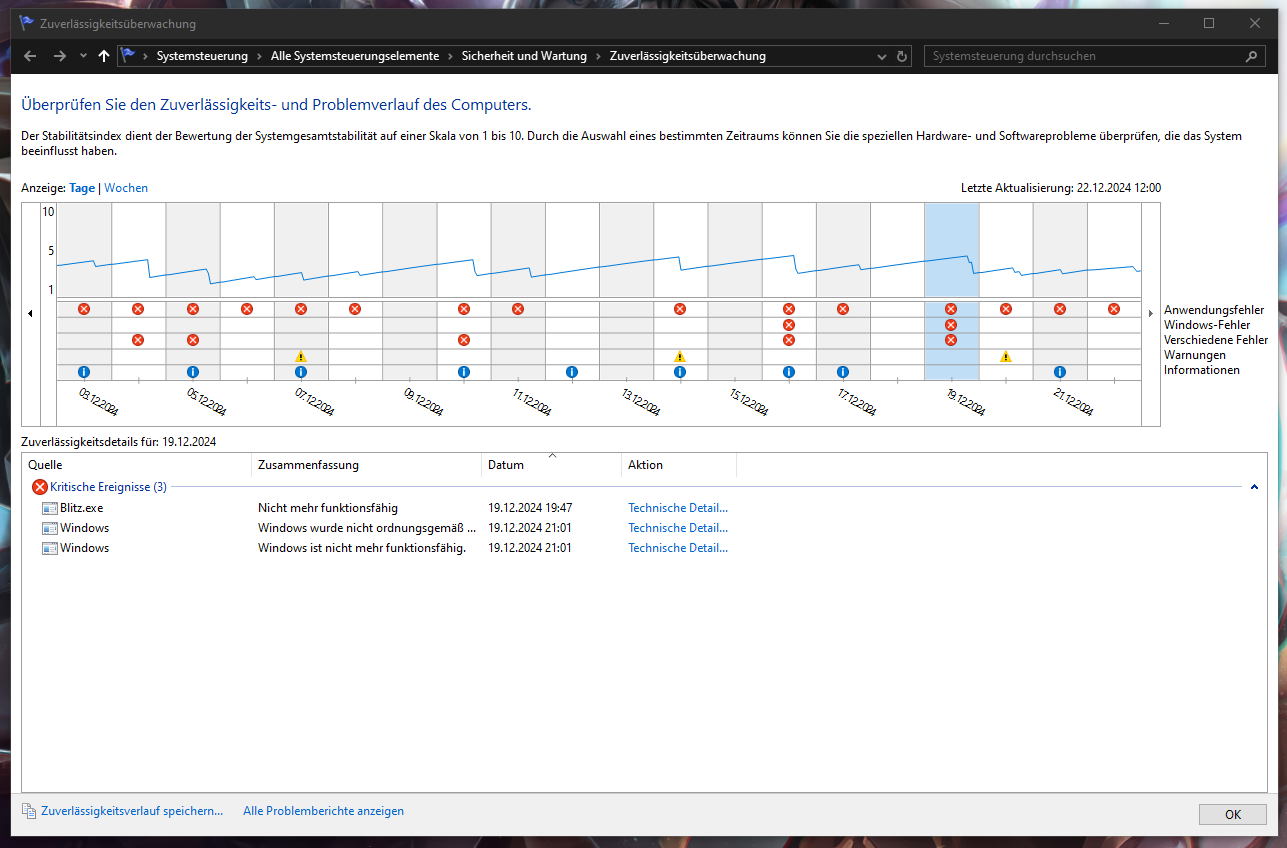The image size is (1287, 848).
Task: Click the Blitz.exe row icon
Action: pos(50,508)
